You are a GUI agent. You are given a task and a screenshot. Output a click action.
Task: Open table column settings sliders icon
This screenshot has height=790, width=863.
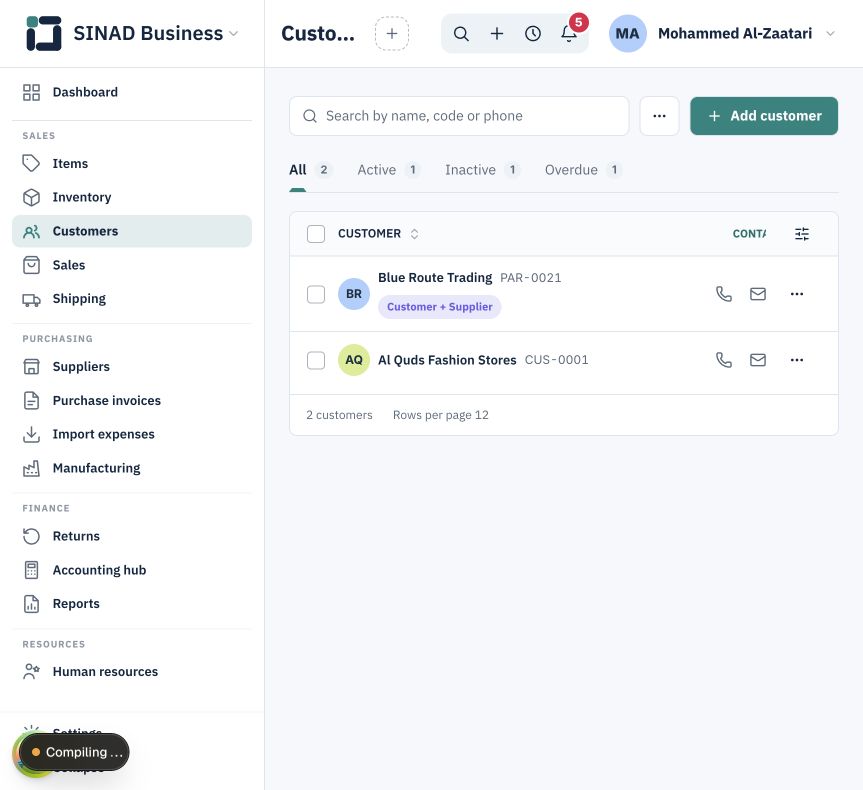click(x=802, y=234)
